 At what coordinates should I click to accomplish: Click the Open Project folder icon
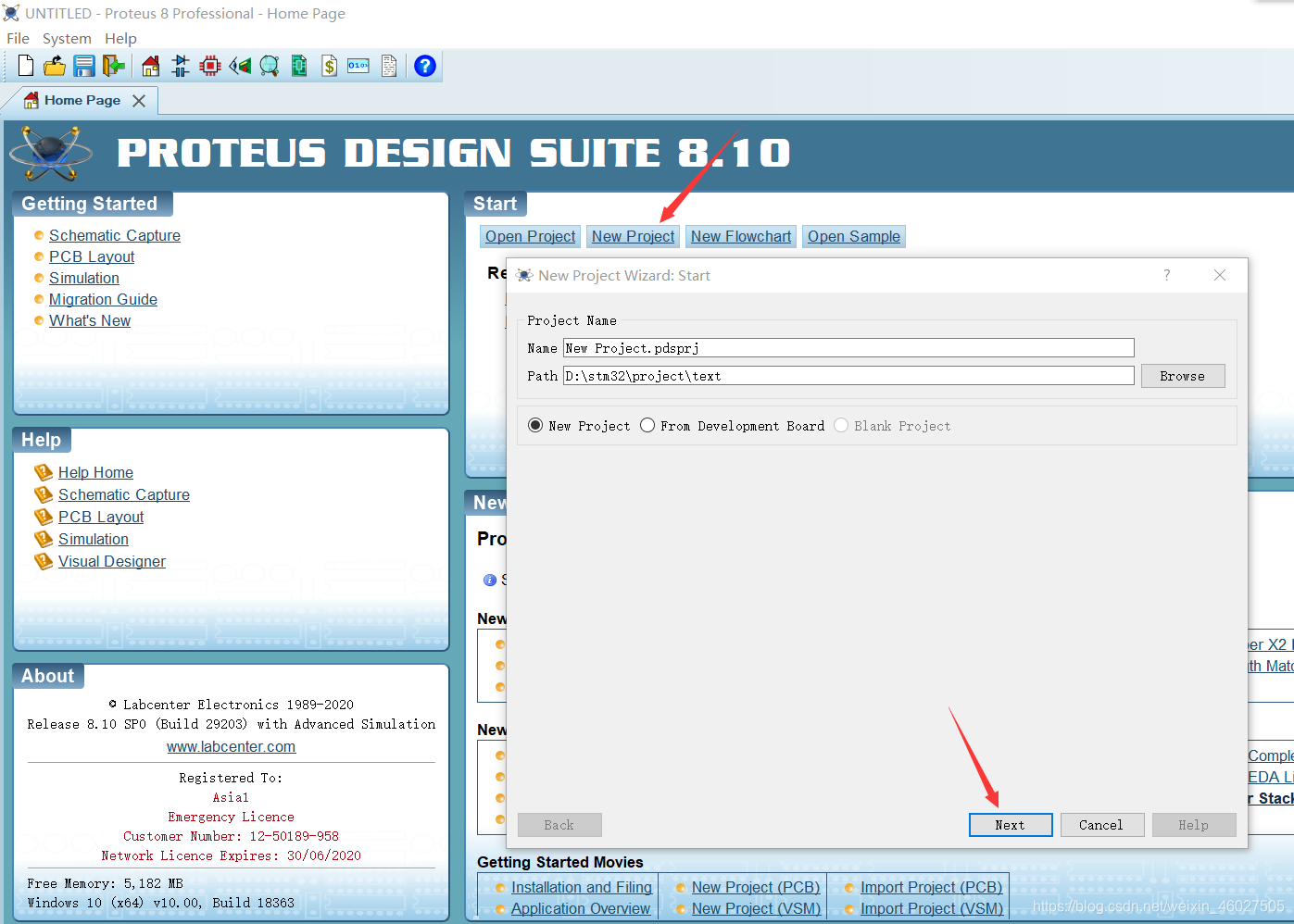click(x=55, y=66)
